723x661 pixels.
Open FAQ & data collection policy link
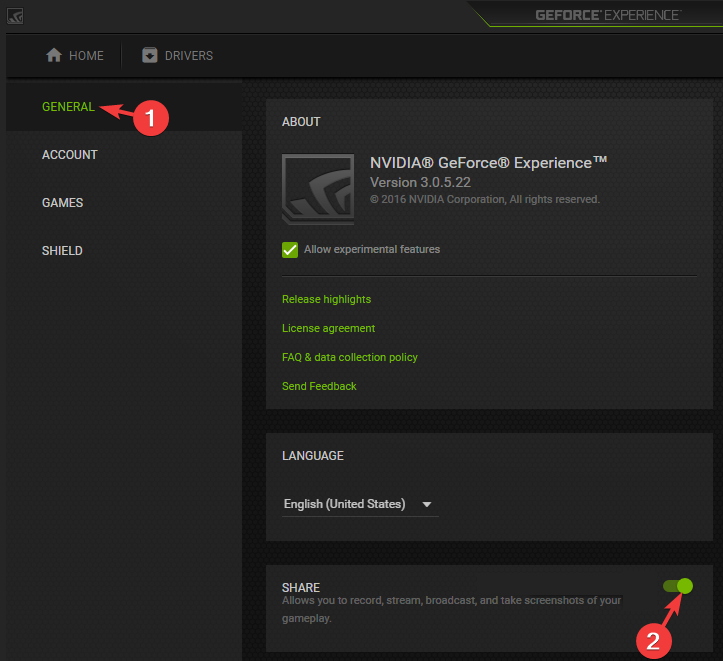click(350, 357)
